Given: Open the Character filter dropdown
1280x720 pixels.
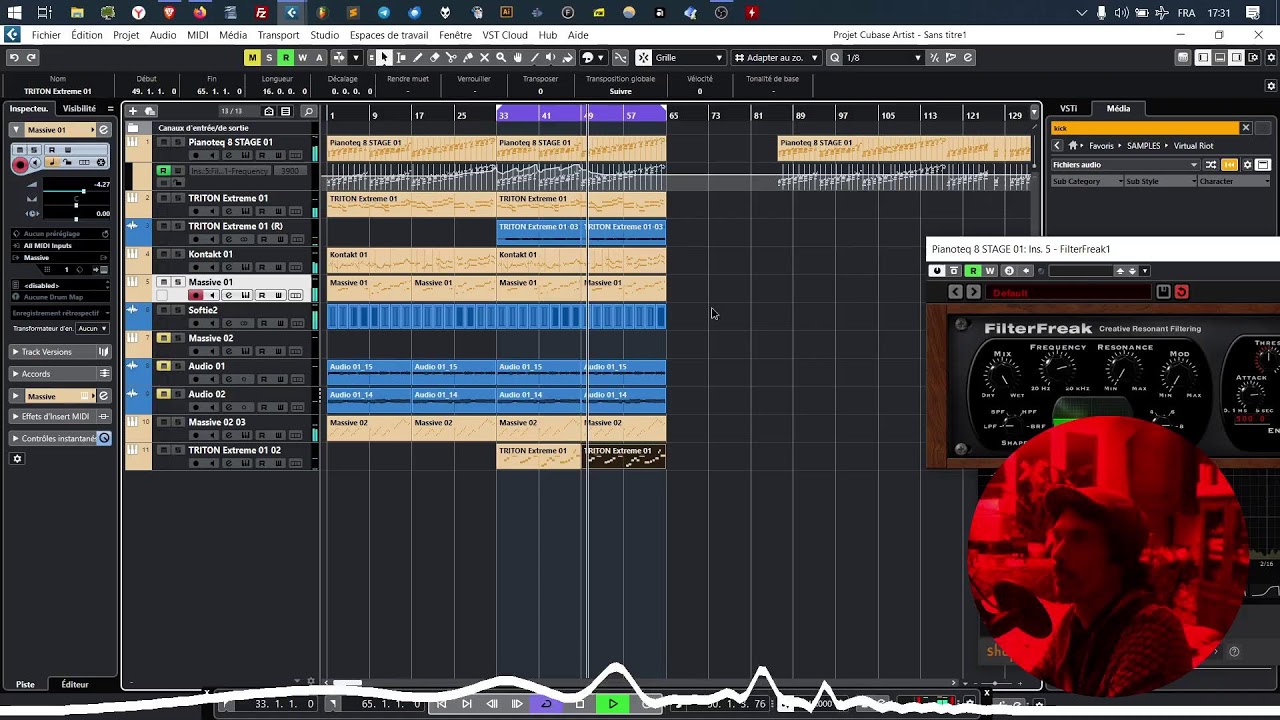Looking at the screenshot, I should point(1234,181).
